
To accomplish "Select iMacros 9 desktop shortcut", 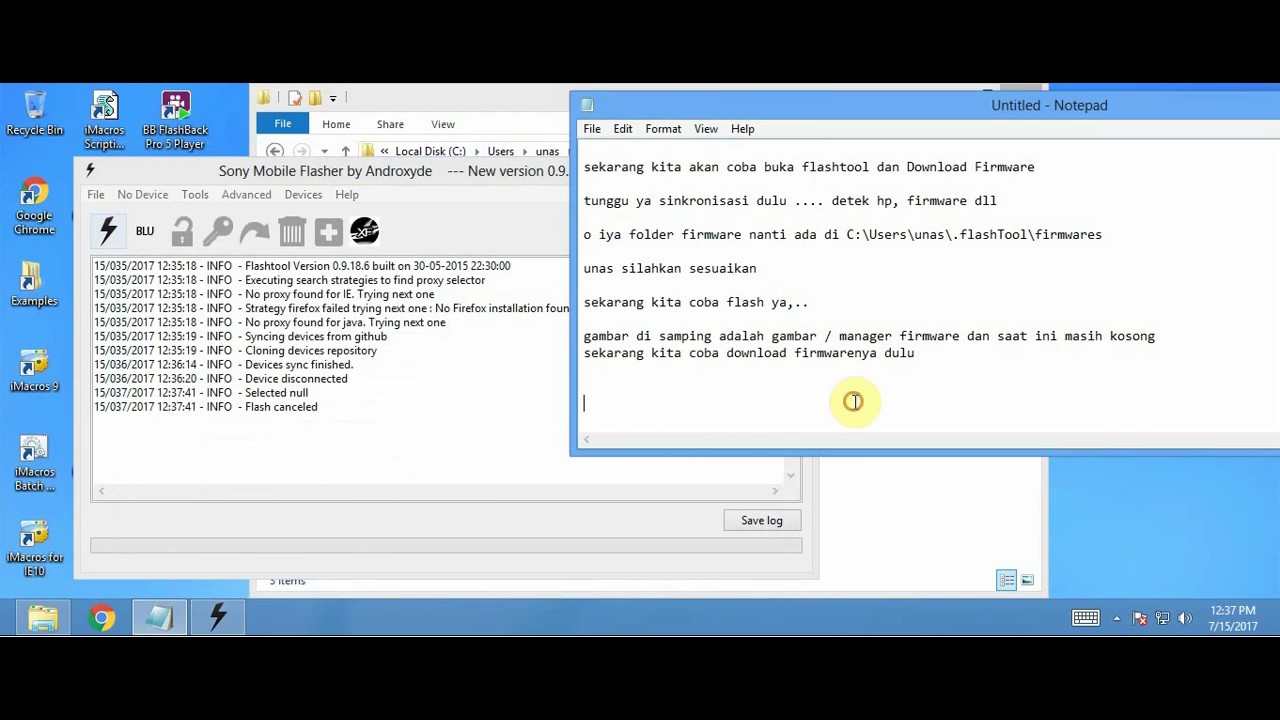I will point(34,370).
